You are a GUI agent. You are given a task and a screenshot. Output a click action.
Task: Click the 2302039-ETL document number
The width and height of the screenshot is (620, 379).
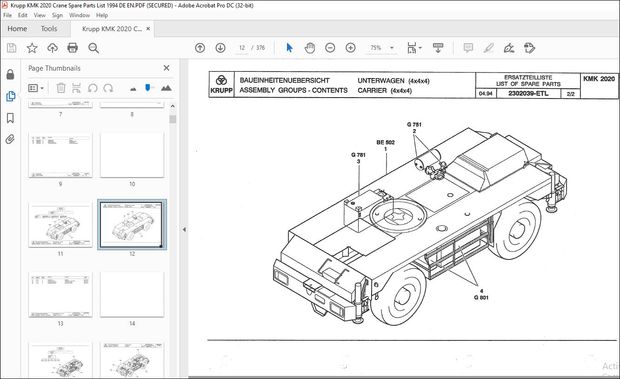coord(528,94)
